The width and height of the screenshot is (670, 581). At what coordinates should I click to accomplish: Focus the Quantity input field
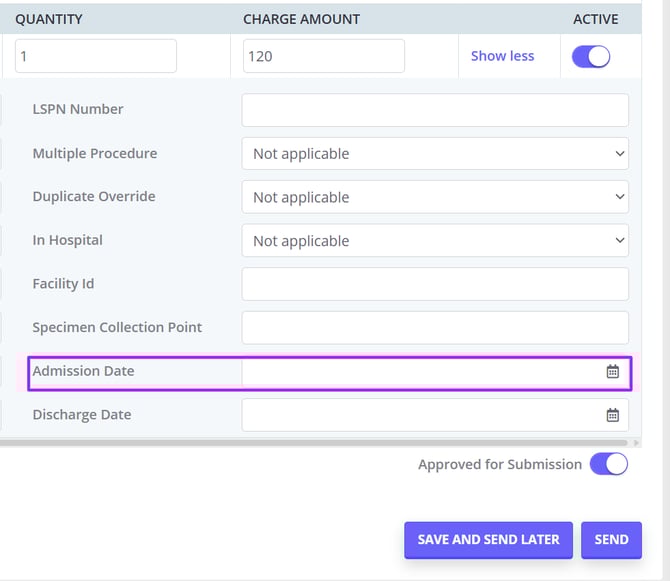pyautogui.click(x=96, y=56)
